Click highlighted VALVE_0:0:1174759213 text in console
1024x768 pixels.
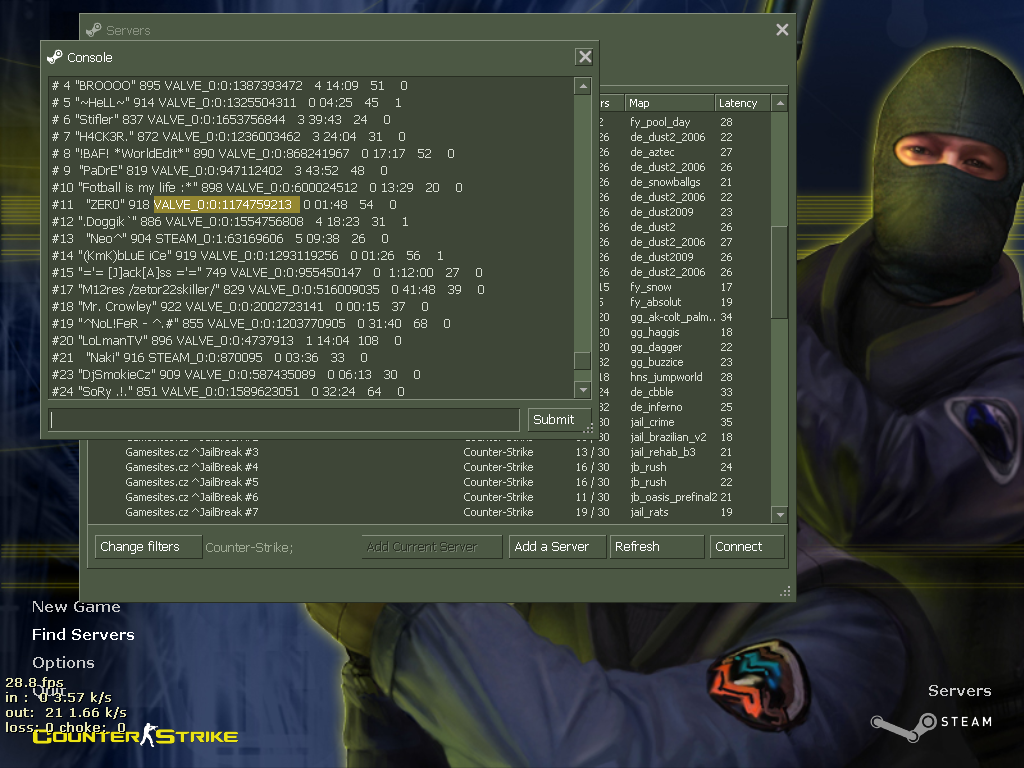tap(226, 204)
